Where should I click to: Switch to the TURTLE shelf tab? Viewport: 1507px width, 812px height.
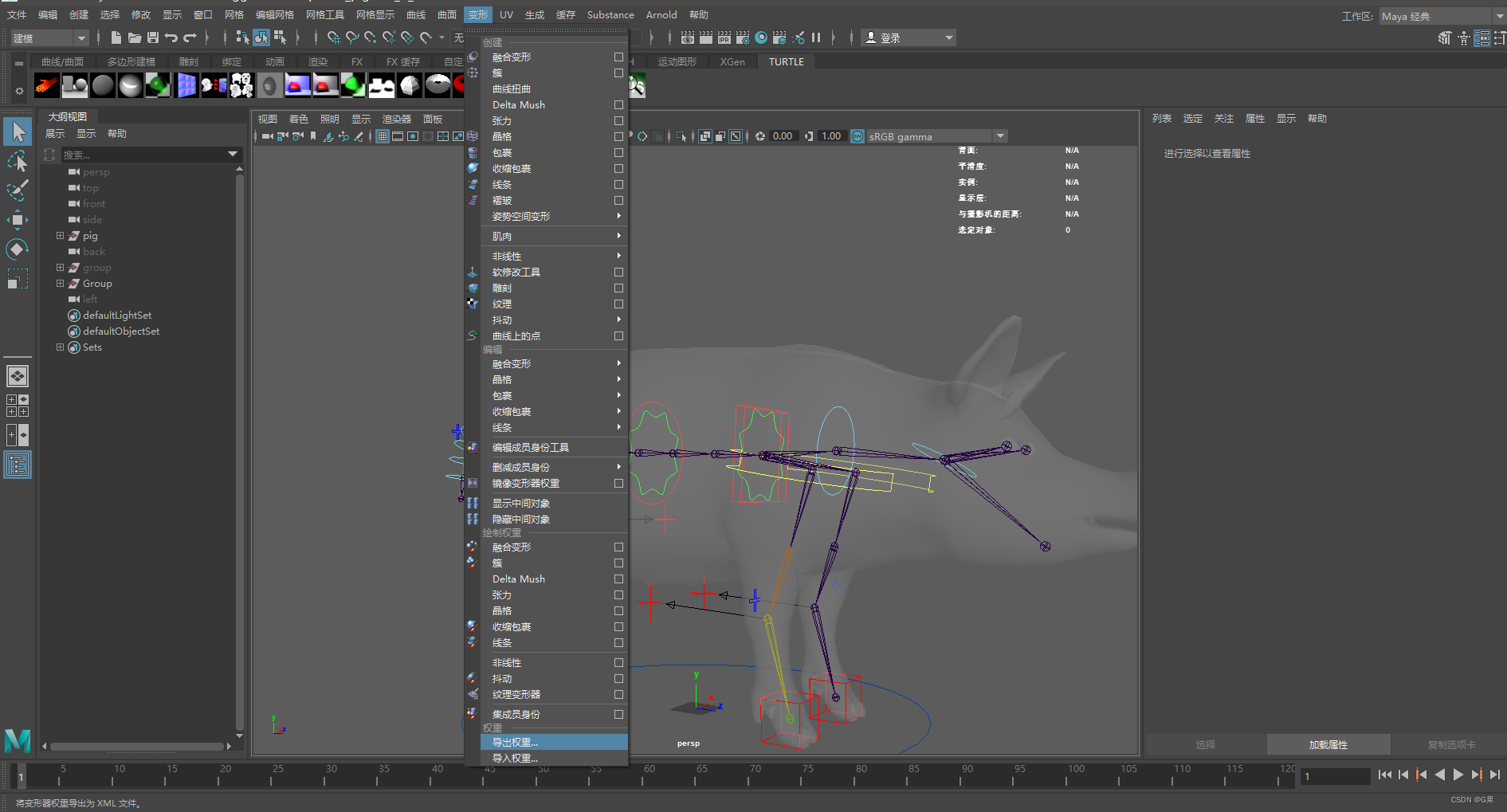(x=786, y=61)
